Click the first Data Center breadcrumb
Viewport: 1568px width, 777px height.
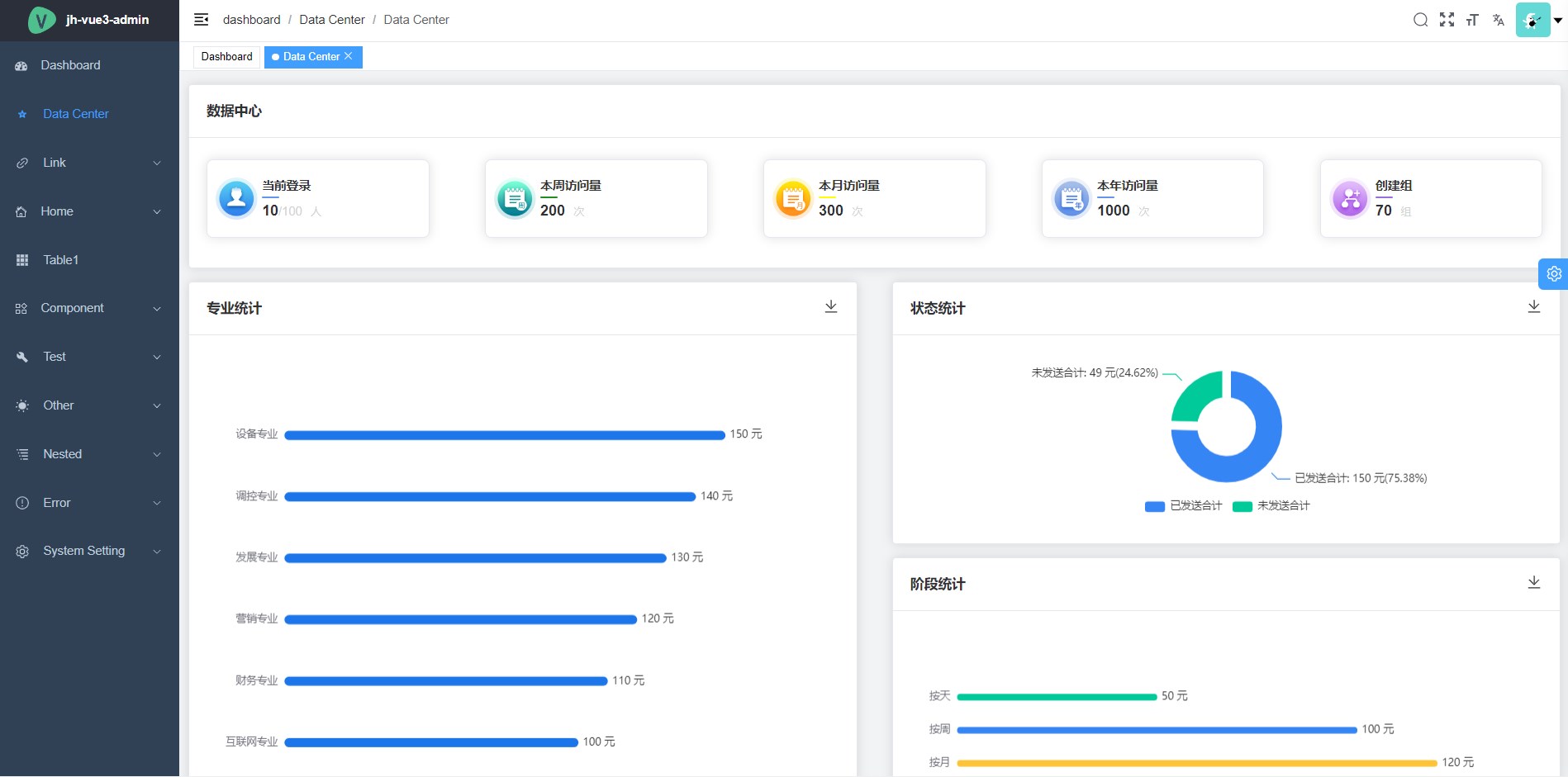tap(332, 20)
